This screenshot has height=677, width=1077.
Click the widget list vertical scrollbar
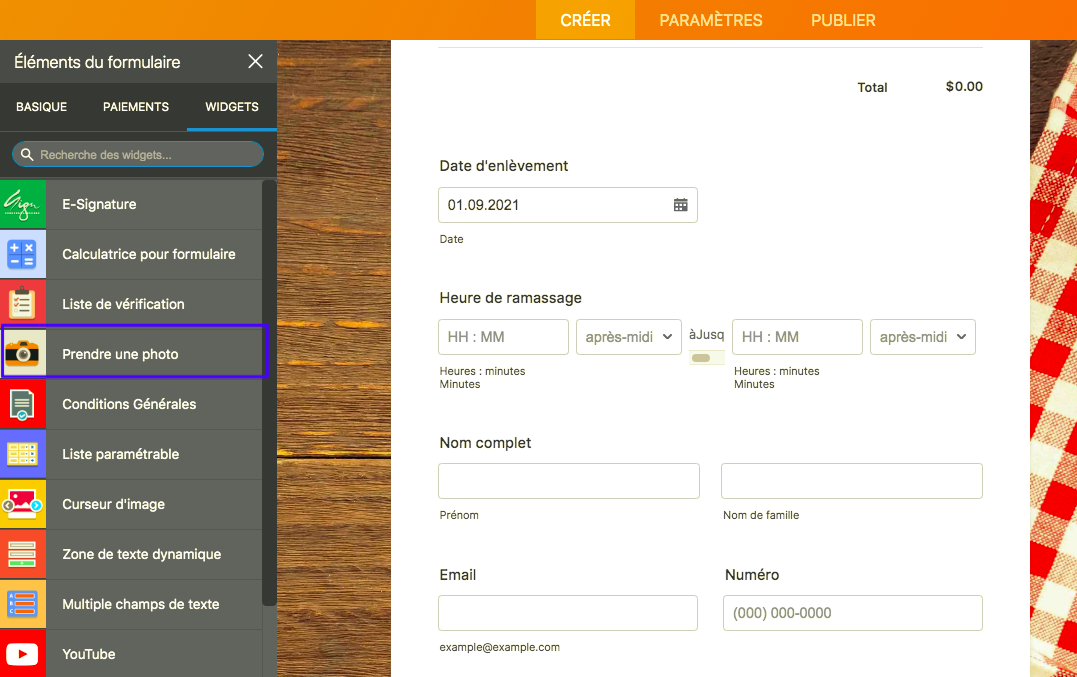point(269,390)
